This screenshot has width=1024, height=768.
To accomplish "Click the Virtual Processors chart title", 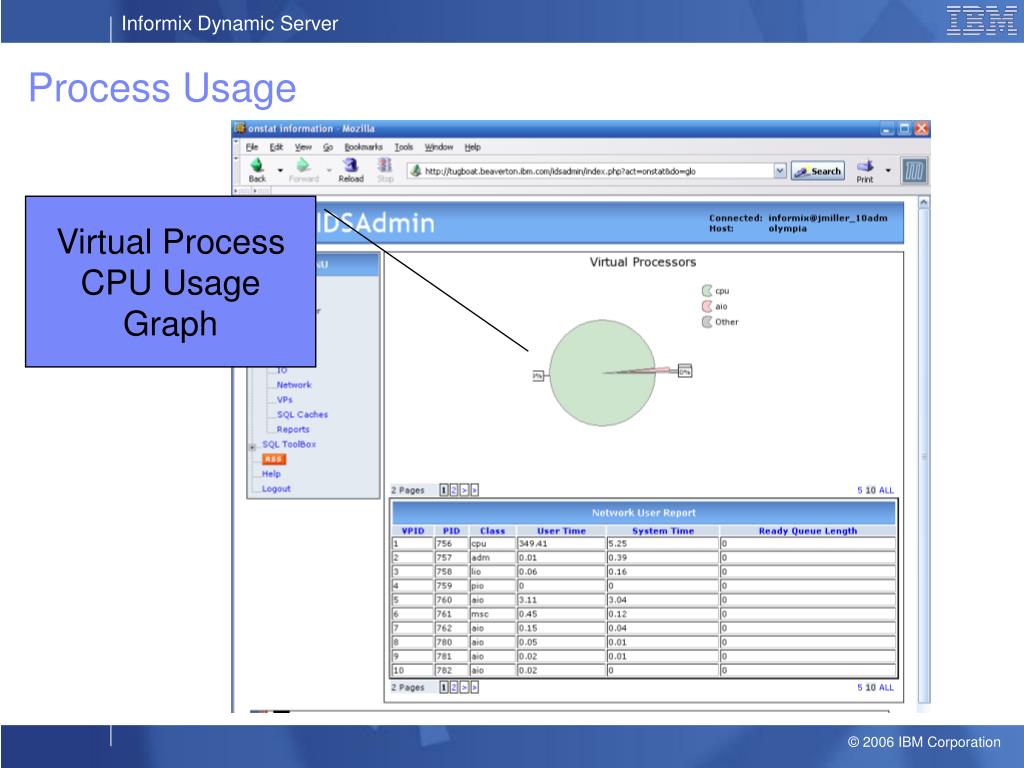I will 643,262.
